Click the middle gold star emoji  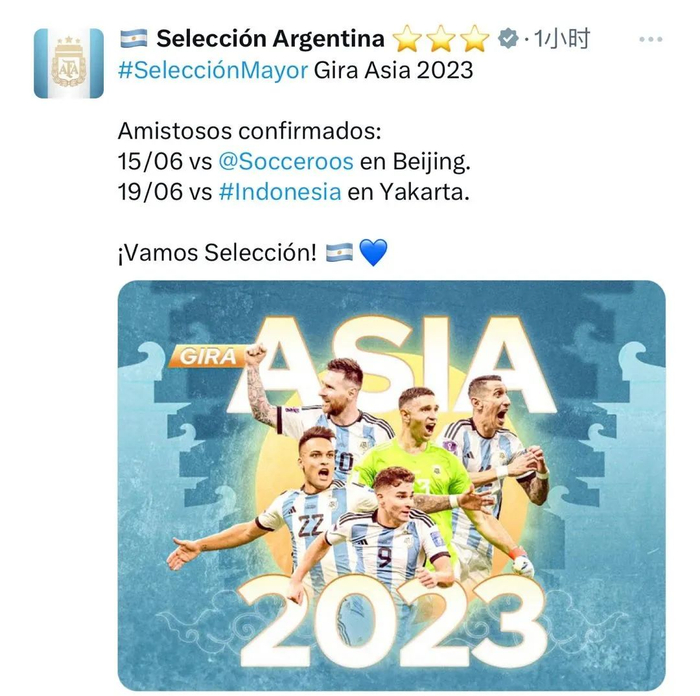point(441,38)
